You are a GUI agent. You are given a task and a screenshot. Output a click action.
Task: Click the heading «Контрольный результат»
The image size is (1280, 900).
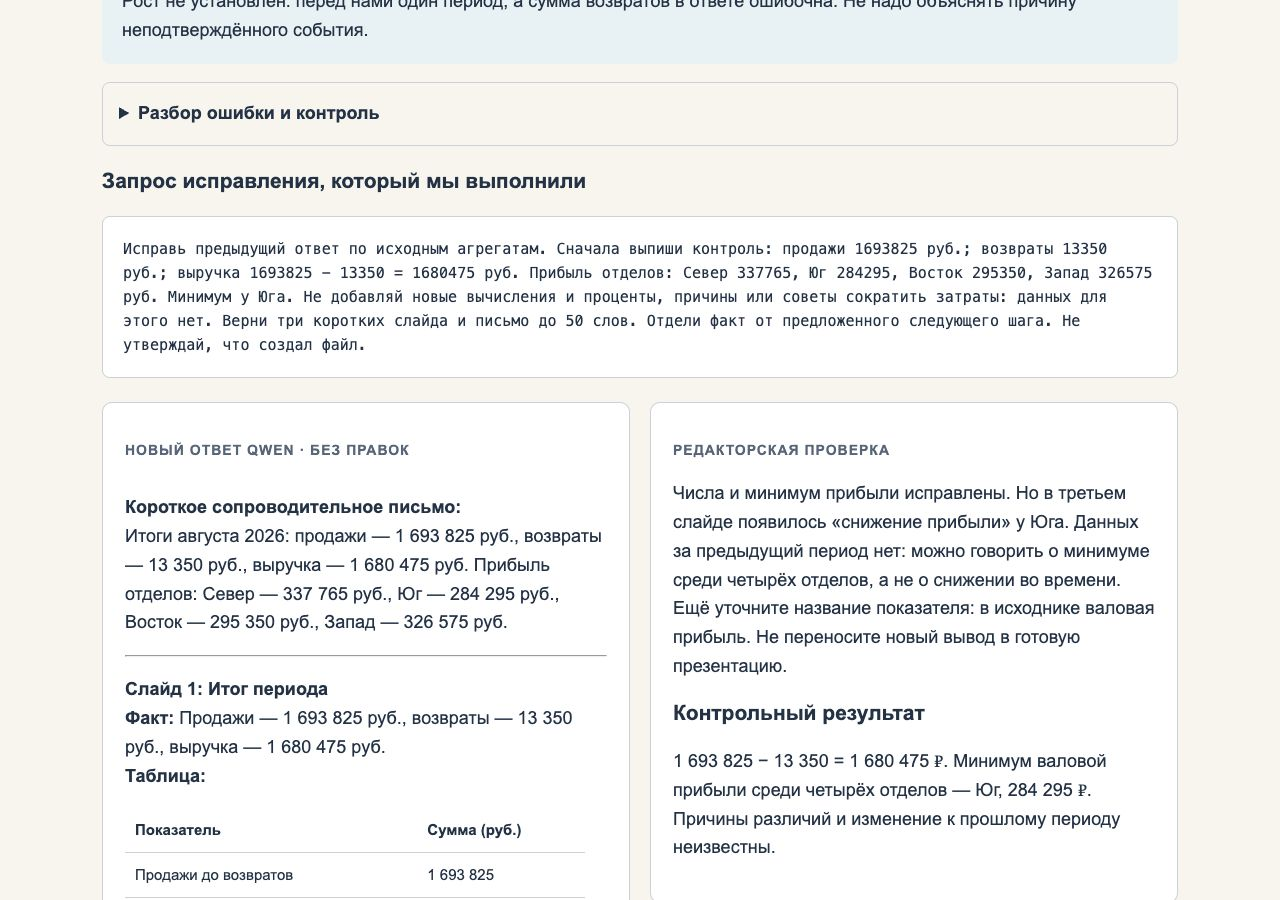tap(799, 713)
